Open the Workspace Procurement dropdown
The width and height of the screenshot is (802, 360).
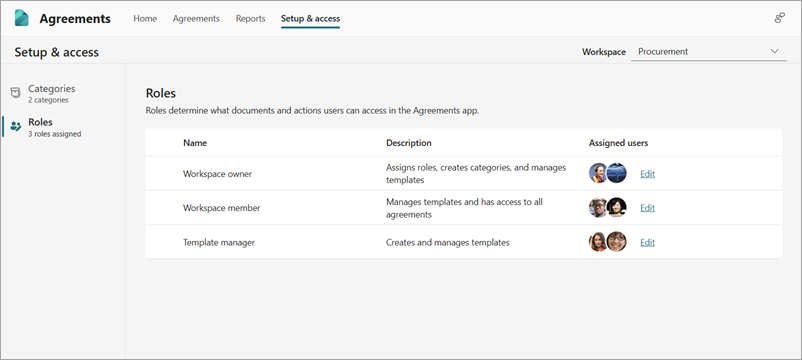point(709,52)
